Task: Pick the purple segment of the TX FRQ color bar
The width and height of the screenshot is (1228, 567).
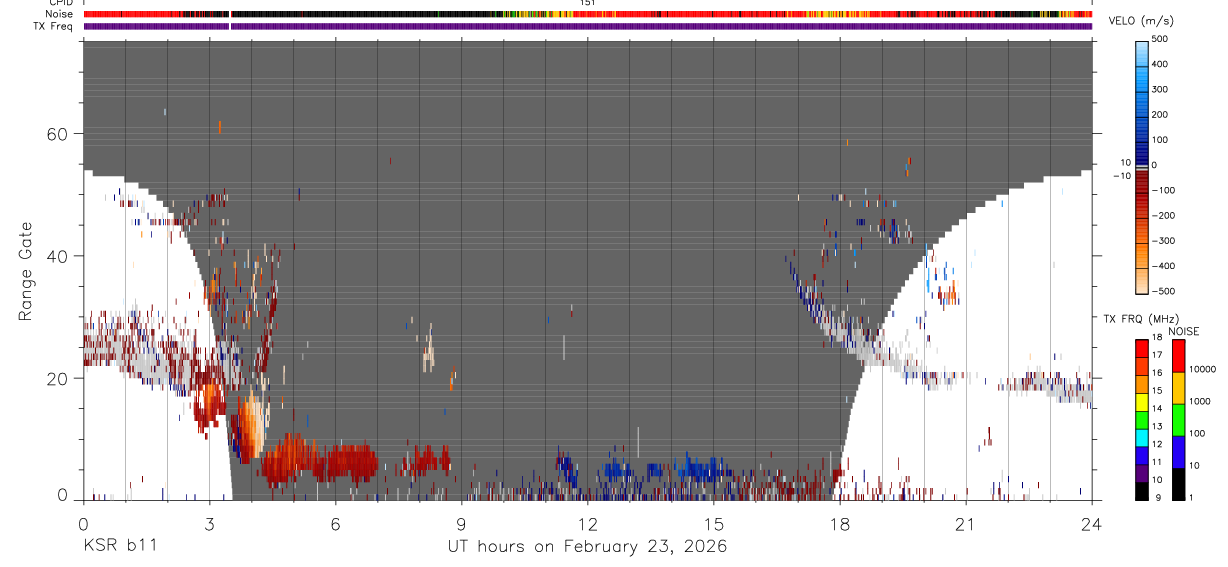Action: (1141, 471)
